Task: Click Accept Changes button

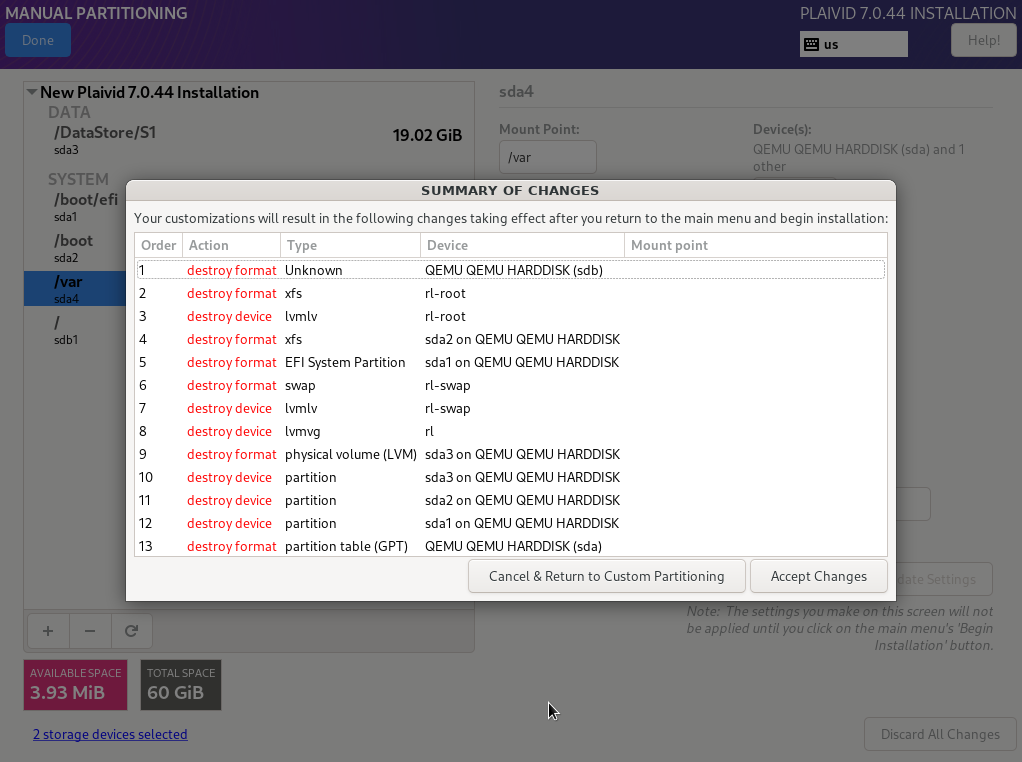Action: pos(819,576)
